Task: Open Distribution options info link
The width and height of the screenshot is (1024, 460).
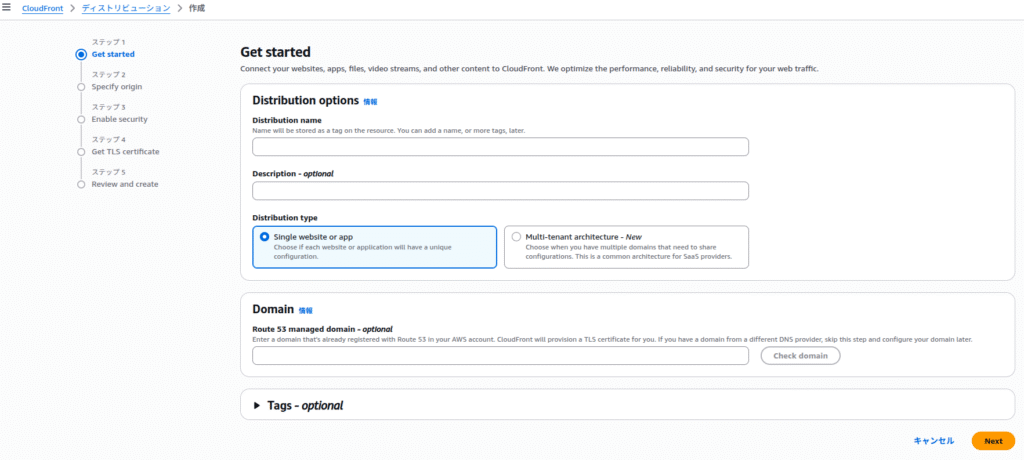Action: click(x=370, y=102)
